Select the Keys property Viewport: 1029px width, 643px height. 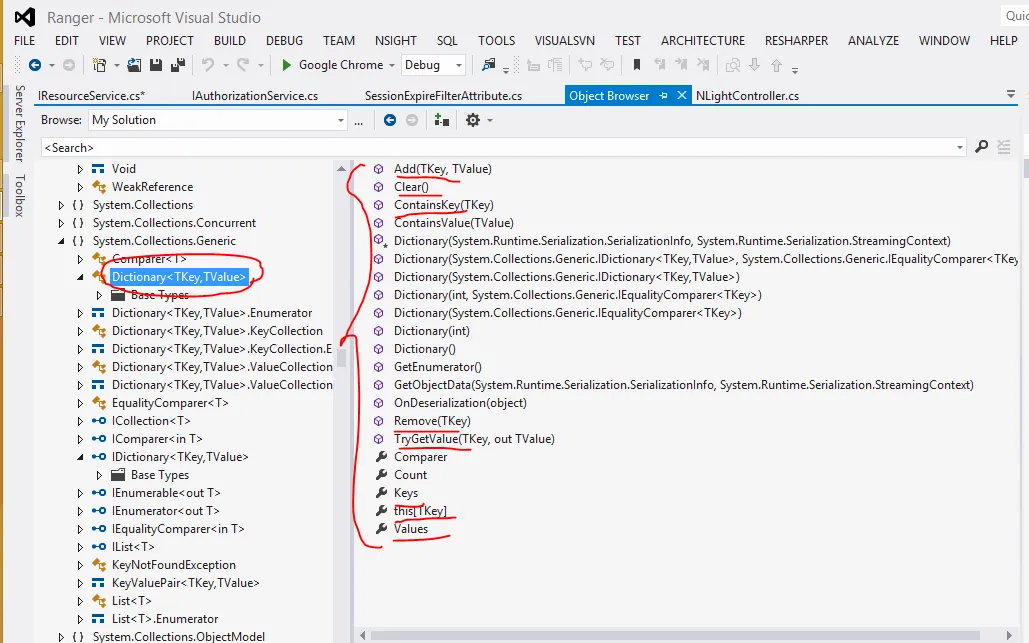coord(406,493)
